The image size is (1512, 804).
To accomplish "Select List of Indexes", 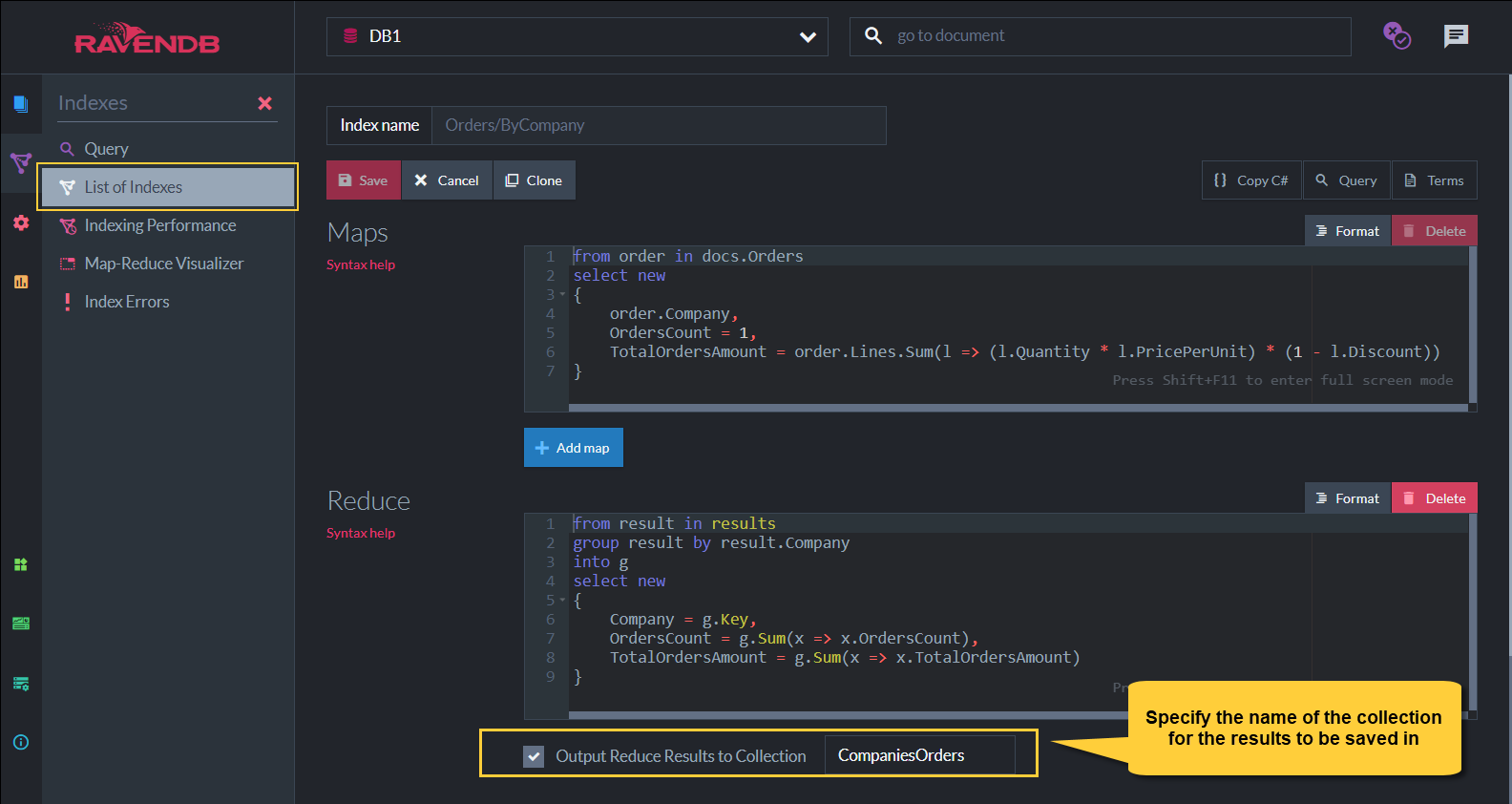I will 168,187.
